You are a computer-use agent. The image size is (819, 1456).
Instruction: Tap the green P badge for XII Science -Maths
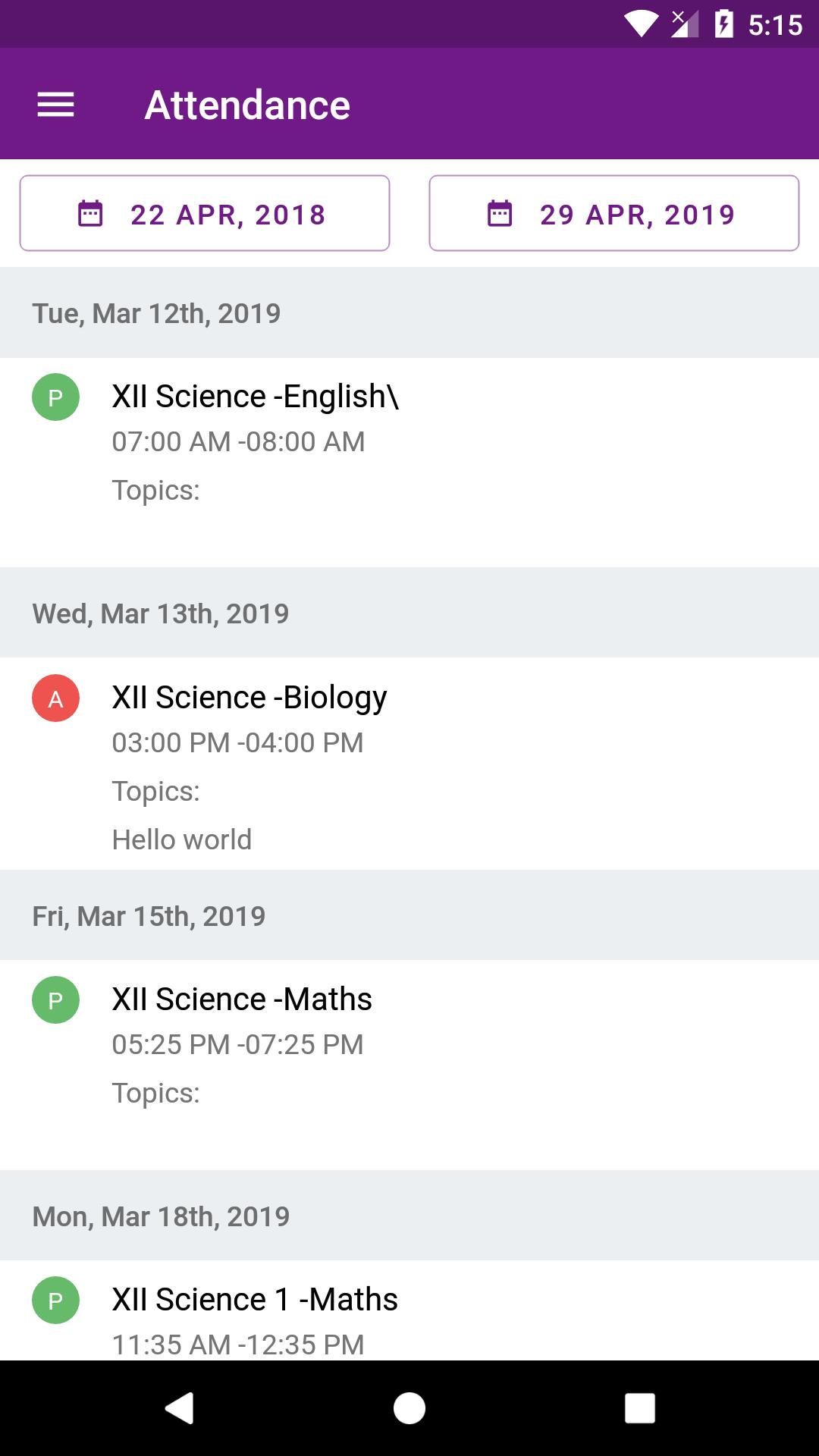[x=55, y=1000]
